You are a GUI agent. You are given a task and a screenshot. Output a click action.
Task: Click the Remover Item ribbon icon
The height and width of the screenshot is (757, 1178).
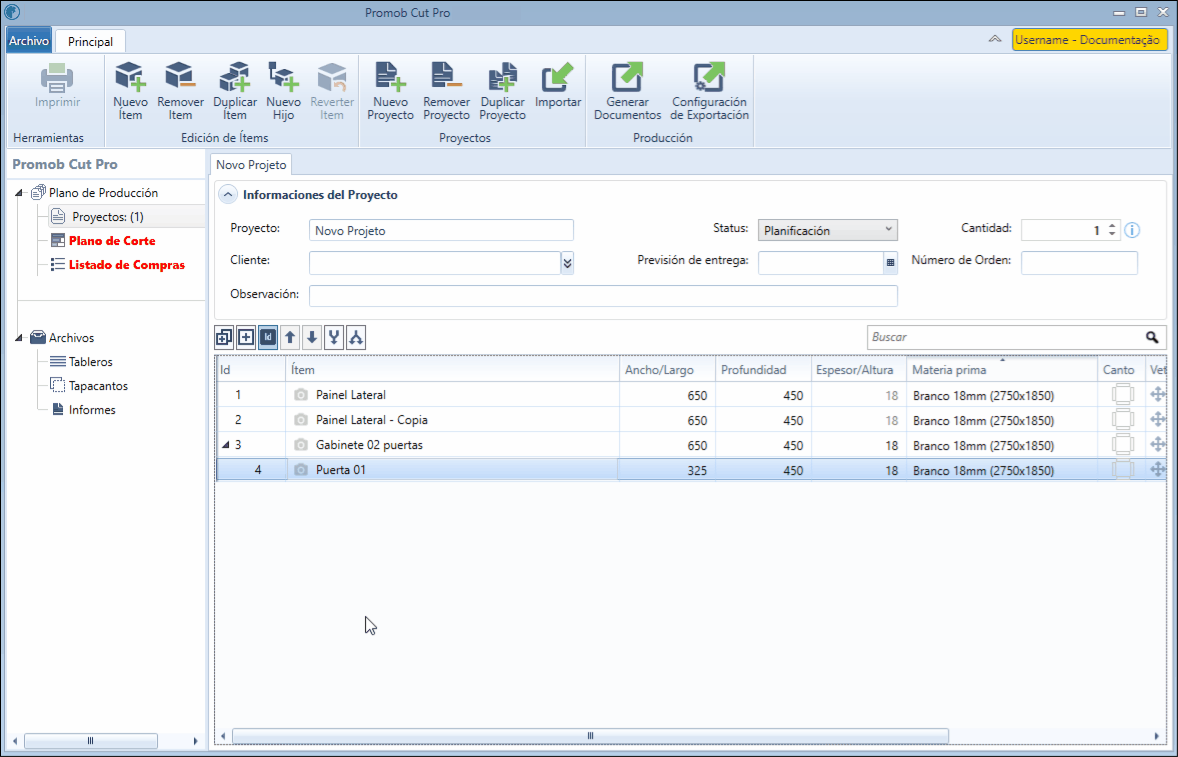point(180,77)
